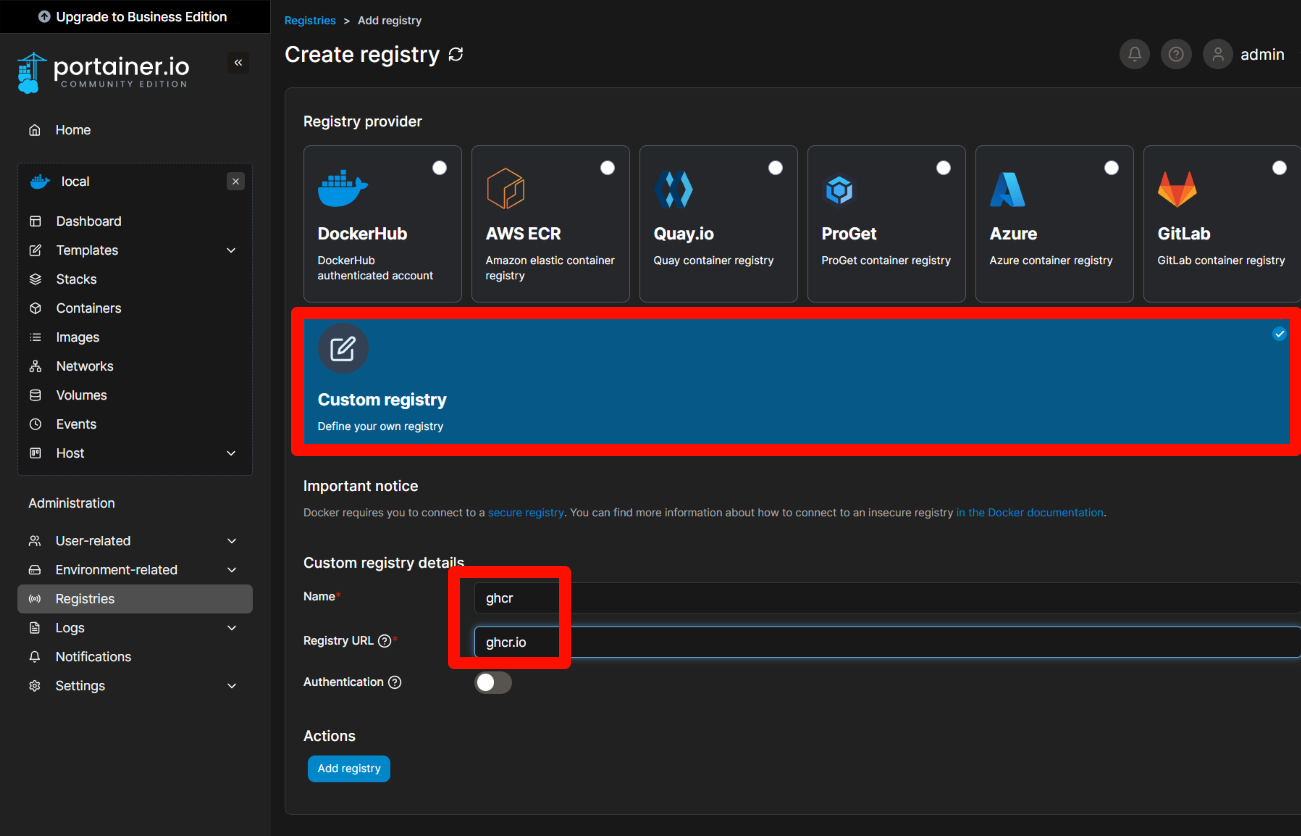
Task: Click the checked Custom registry radio button
Action: (x=1279, y=334)
